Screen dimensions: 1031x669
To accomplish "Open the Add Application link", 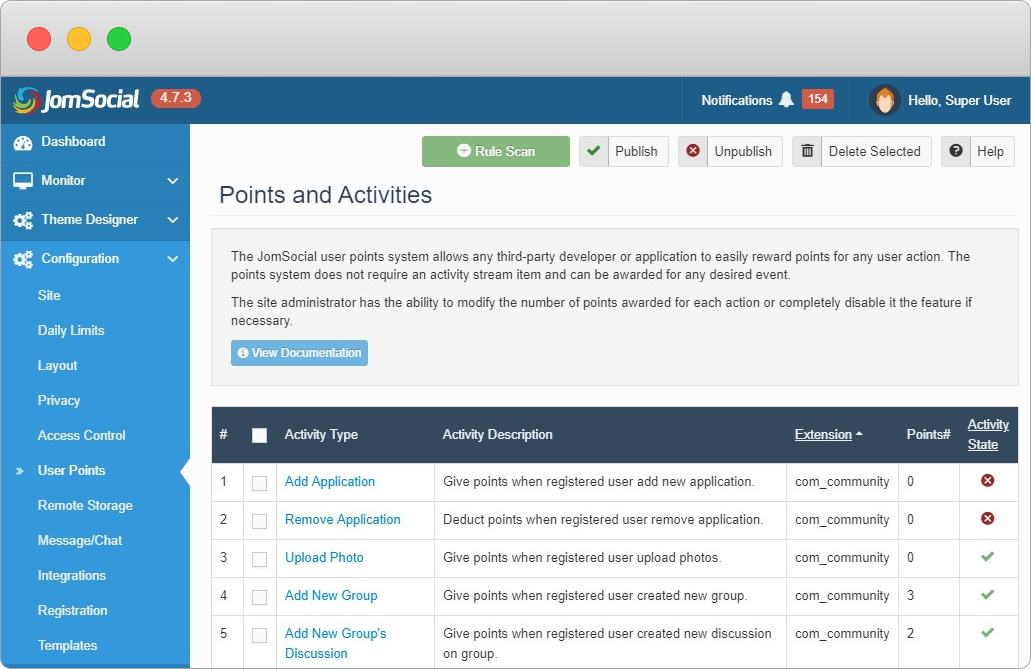I will click(330, 482).
